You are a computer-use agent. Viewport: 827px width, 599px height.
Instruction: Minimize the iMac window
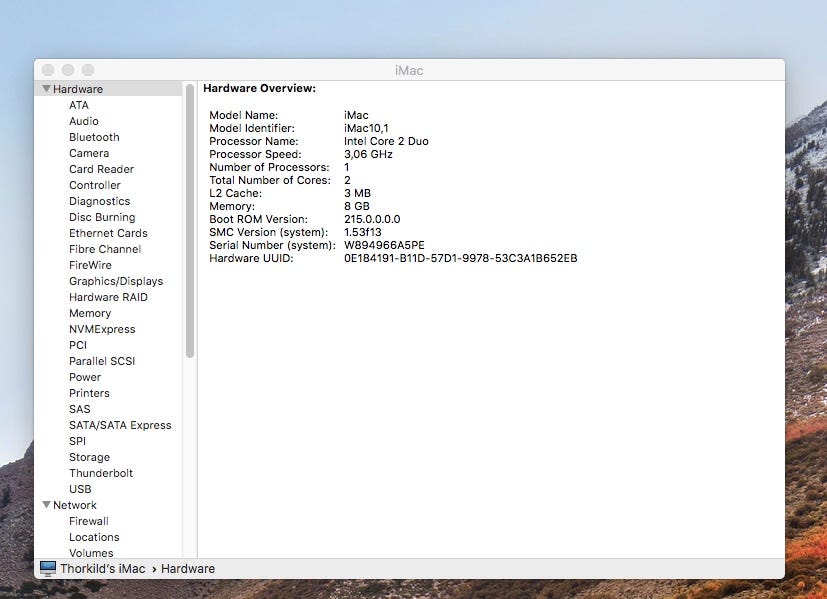click(68, 70)
